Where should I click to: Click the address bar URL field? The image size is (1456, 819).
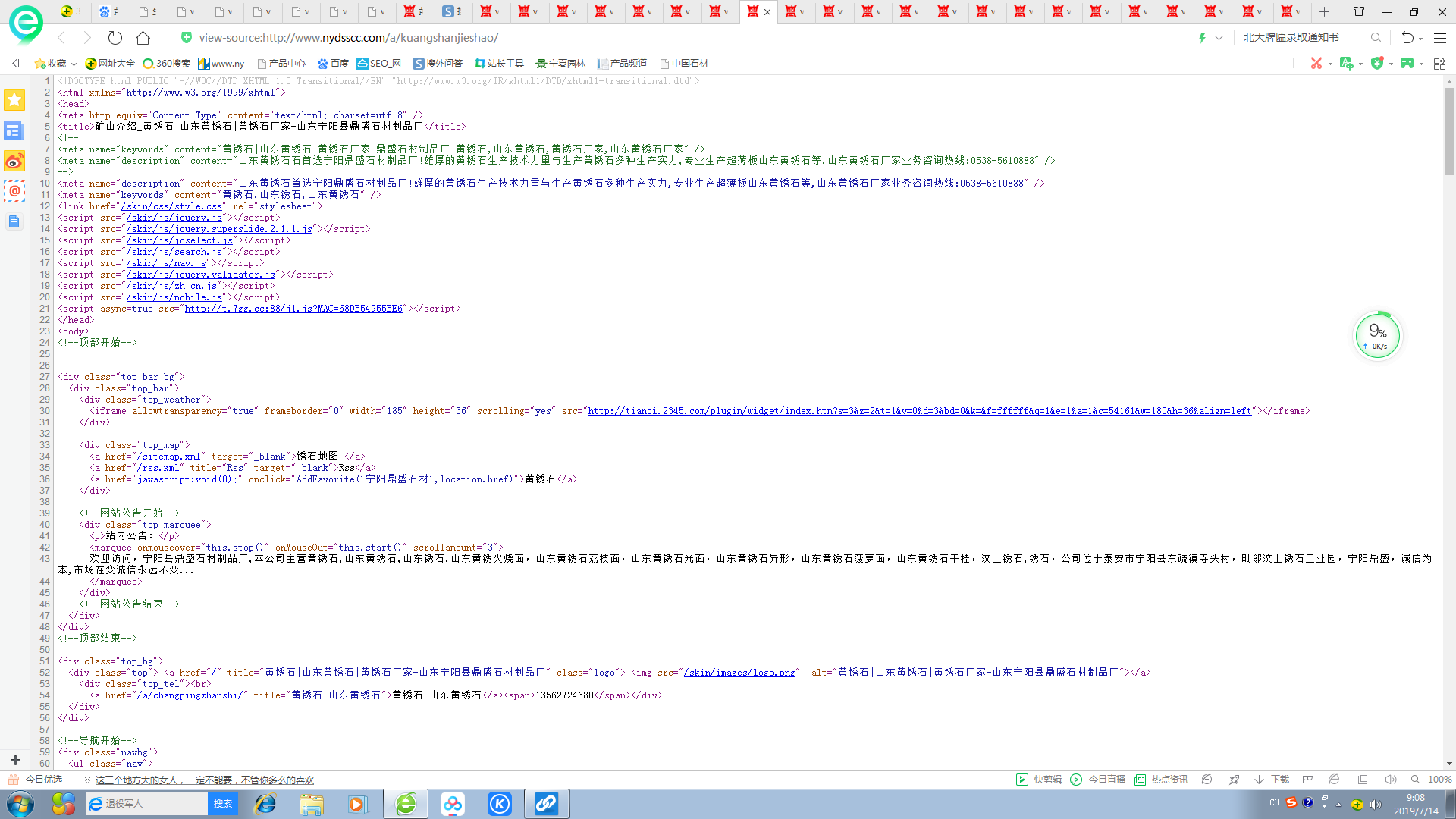[x=682, y=37]
